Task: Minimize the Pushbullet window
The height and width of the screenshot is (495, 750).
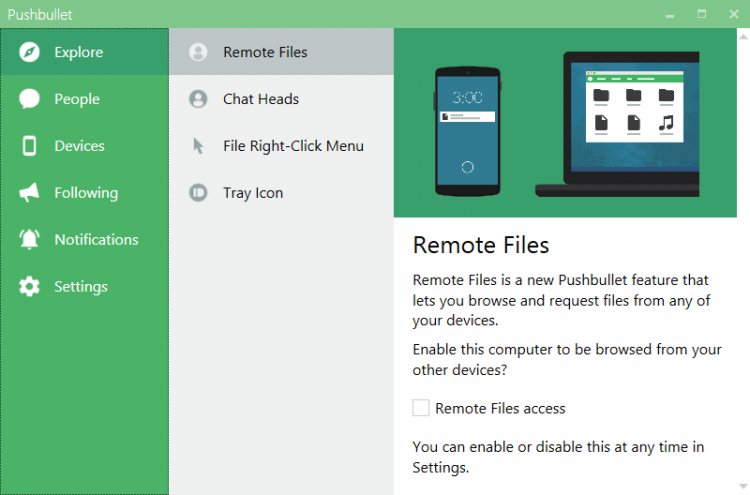Action: tap(670, 15)
